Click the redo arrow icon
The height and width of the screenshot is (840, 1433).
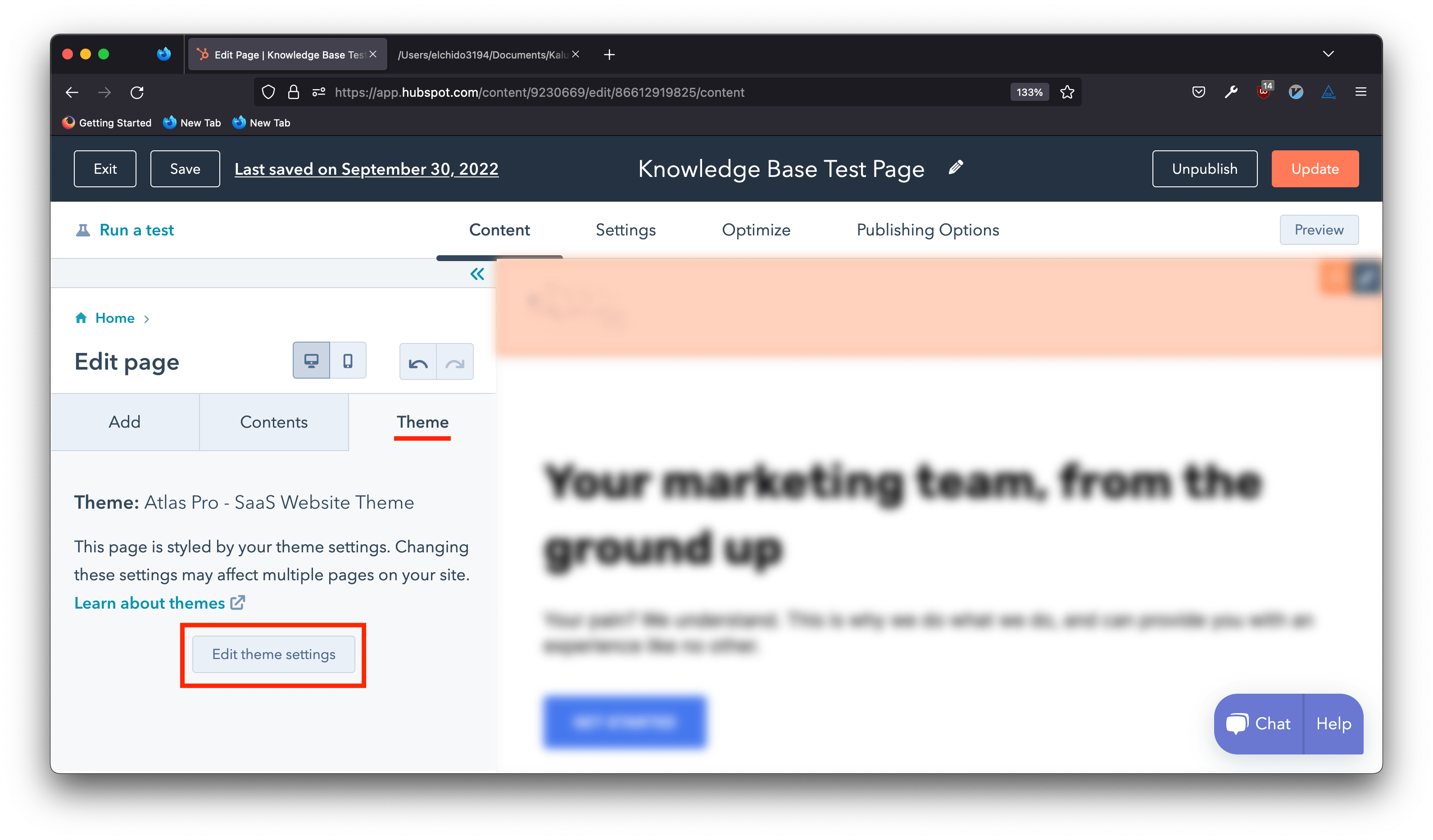pos(454,362)
